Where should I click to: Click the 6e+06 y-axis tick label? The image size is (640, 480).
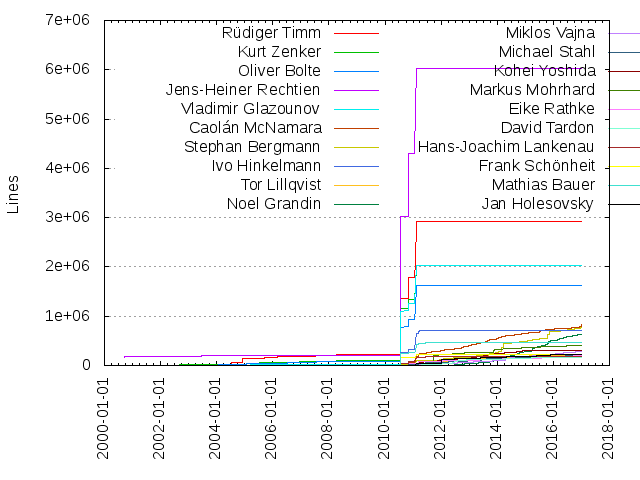67,69
